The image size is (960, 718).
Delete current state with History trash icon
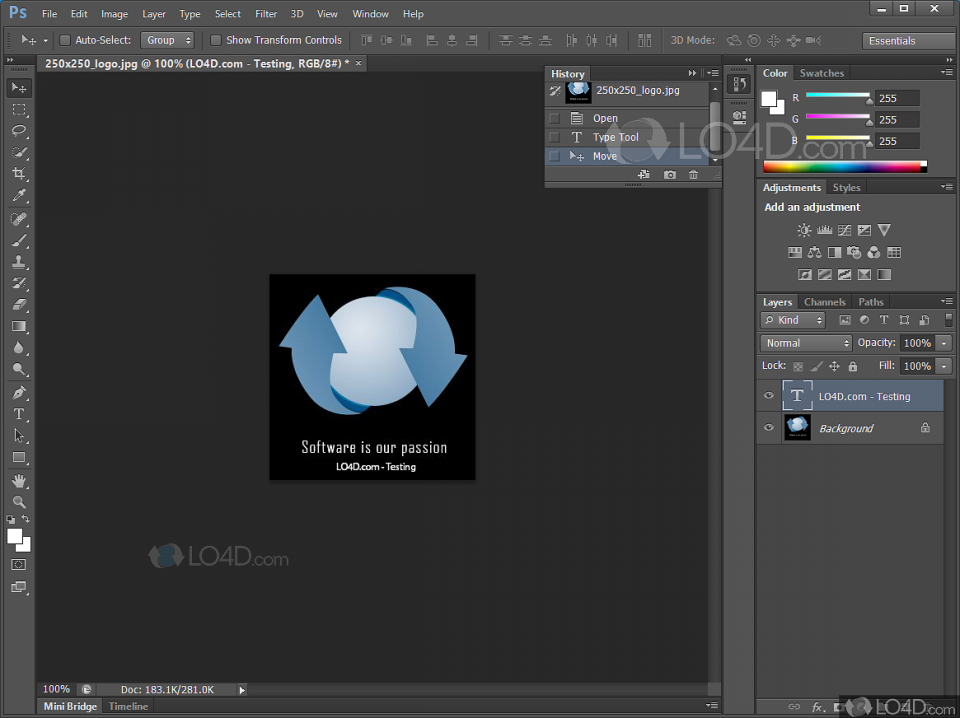(x=693, y=175)
